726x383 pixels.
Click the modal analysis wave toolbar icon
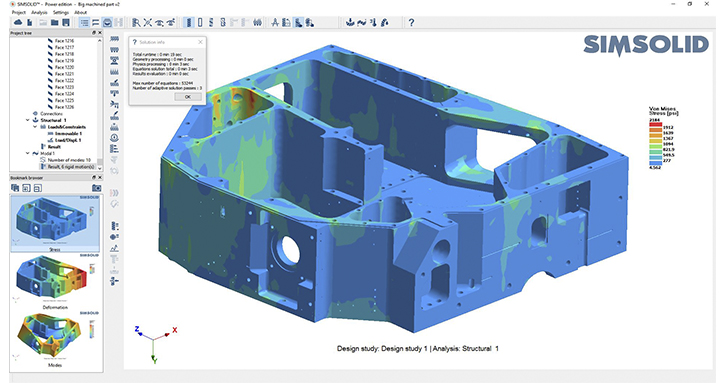362,22
